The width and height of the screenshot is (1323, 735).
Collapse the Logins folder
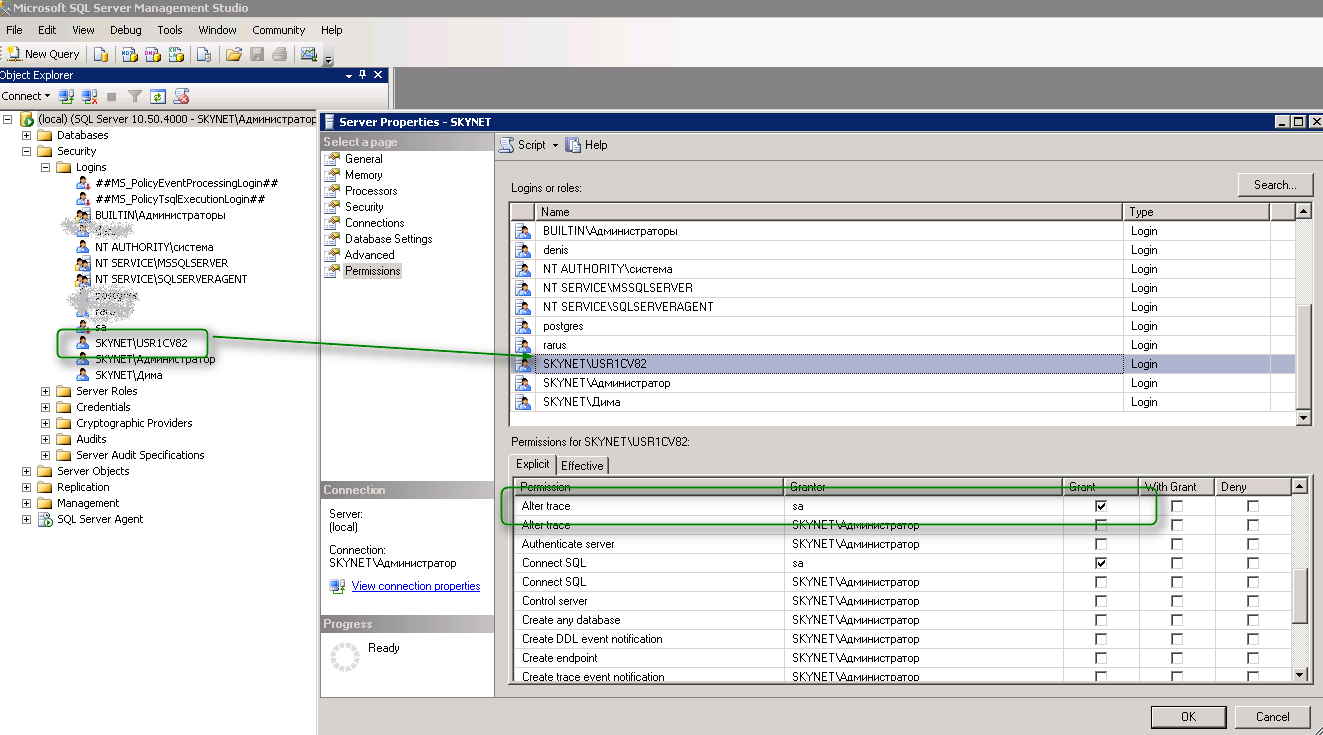coord(46,167)
